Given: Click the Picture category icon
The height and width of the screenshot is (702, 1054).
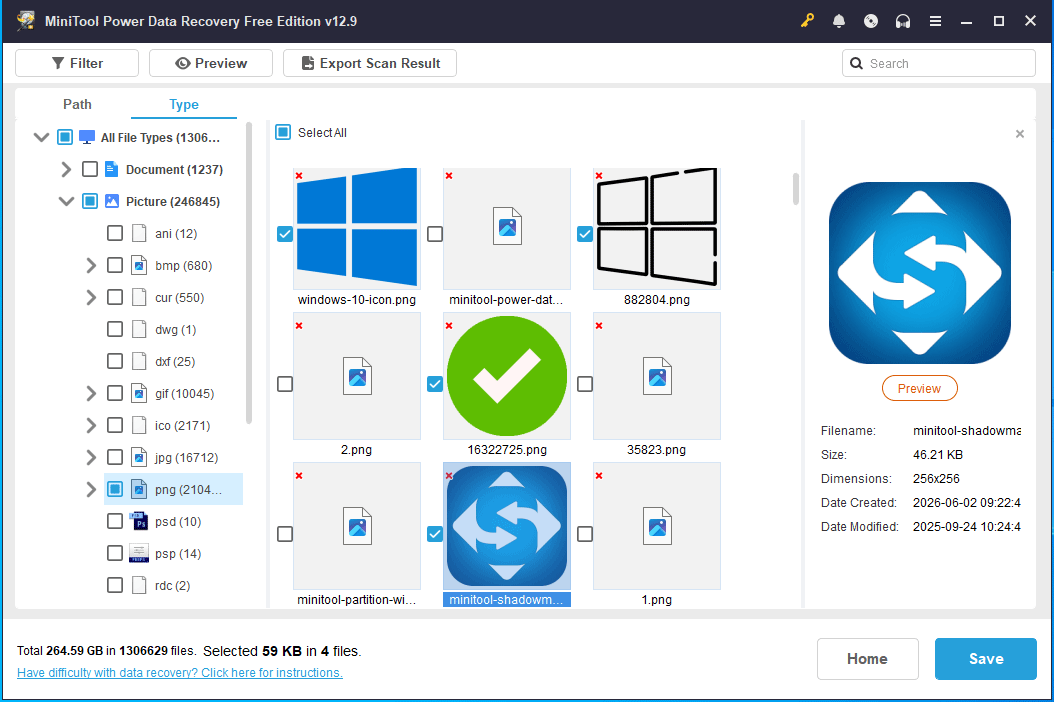Looking at the screenshot, I should (112, 201).
